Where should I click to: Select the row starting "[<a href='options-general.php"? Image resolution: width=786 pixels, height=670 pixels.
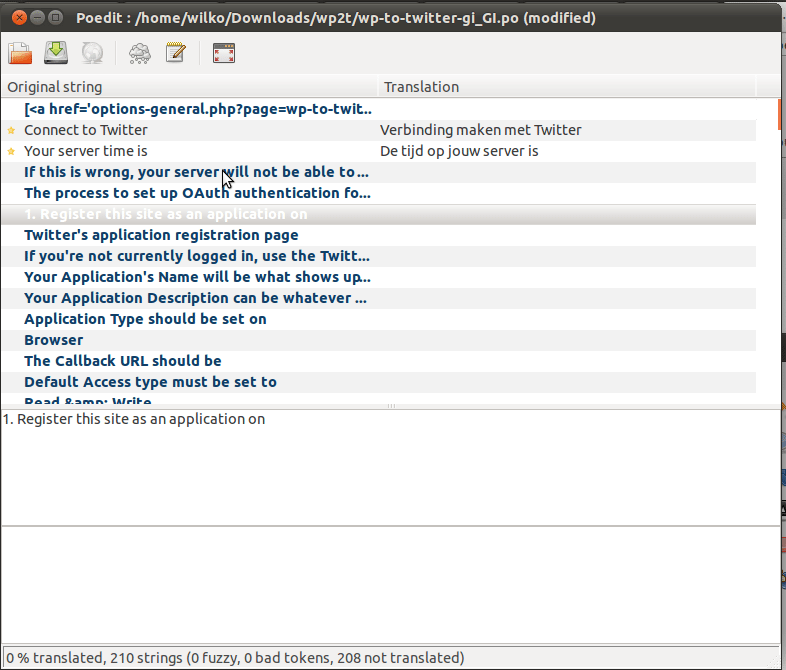pyautogui.click(x=378, y=109)
